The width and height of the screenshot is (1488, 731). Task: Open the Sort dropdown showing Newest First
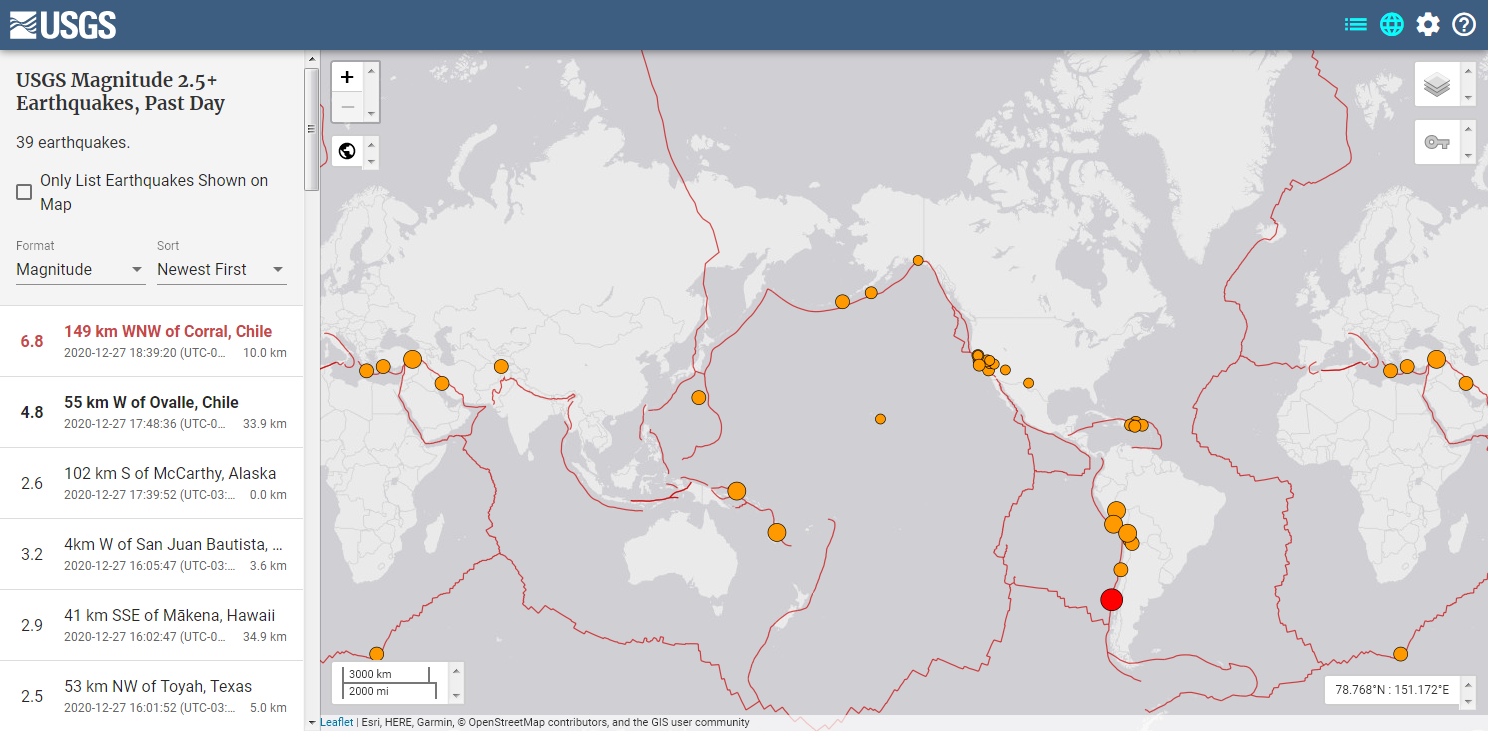tap(221, 270)
